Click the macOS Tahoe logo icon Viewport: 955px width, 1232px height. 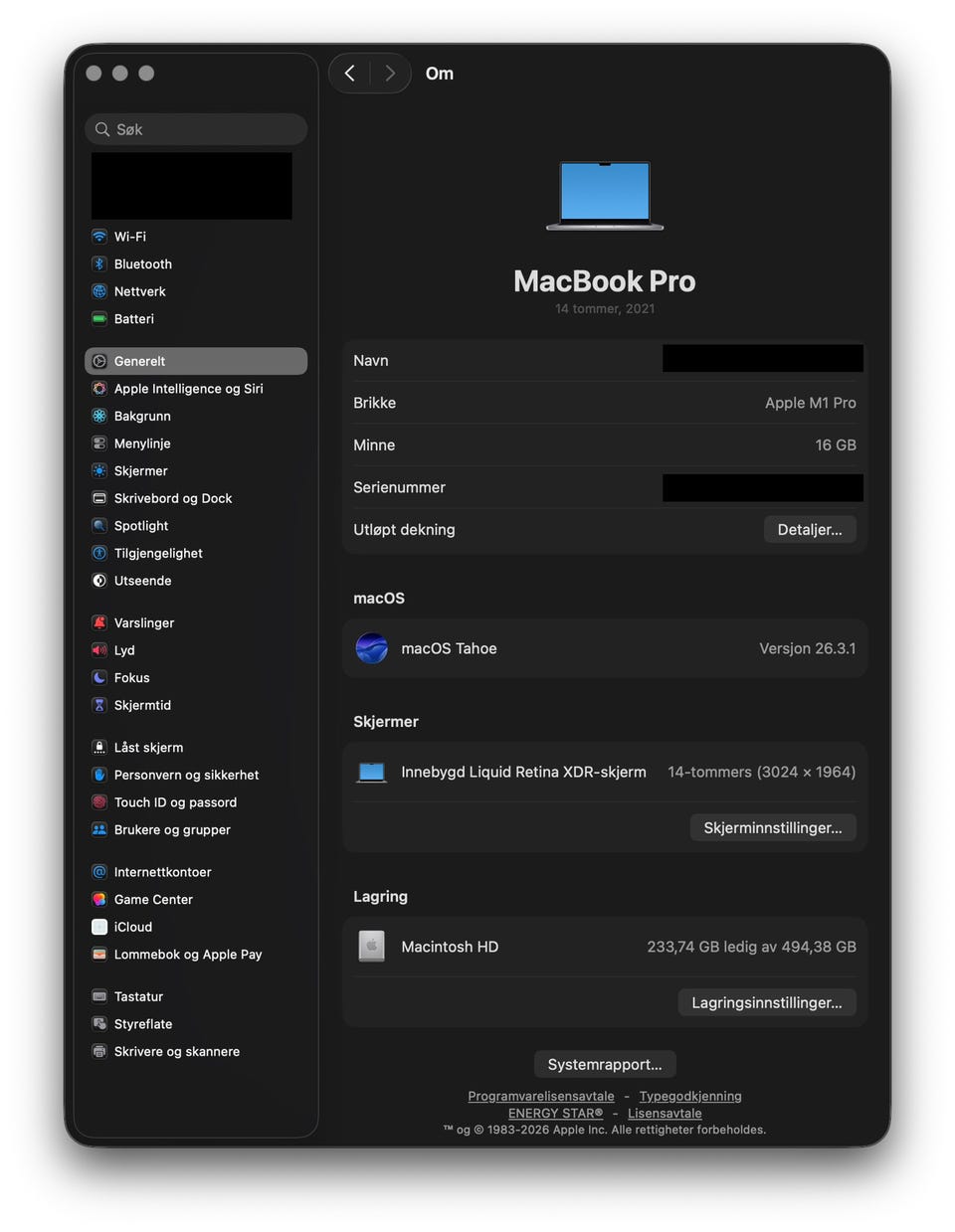(x=372, y=648)
